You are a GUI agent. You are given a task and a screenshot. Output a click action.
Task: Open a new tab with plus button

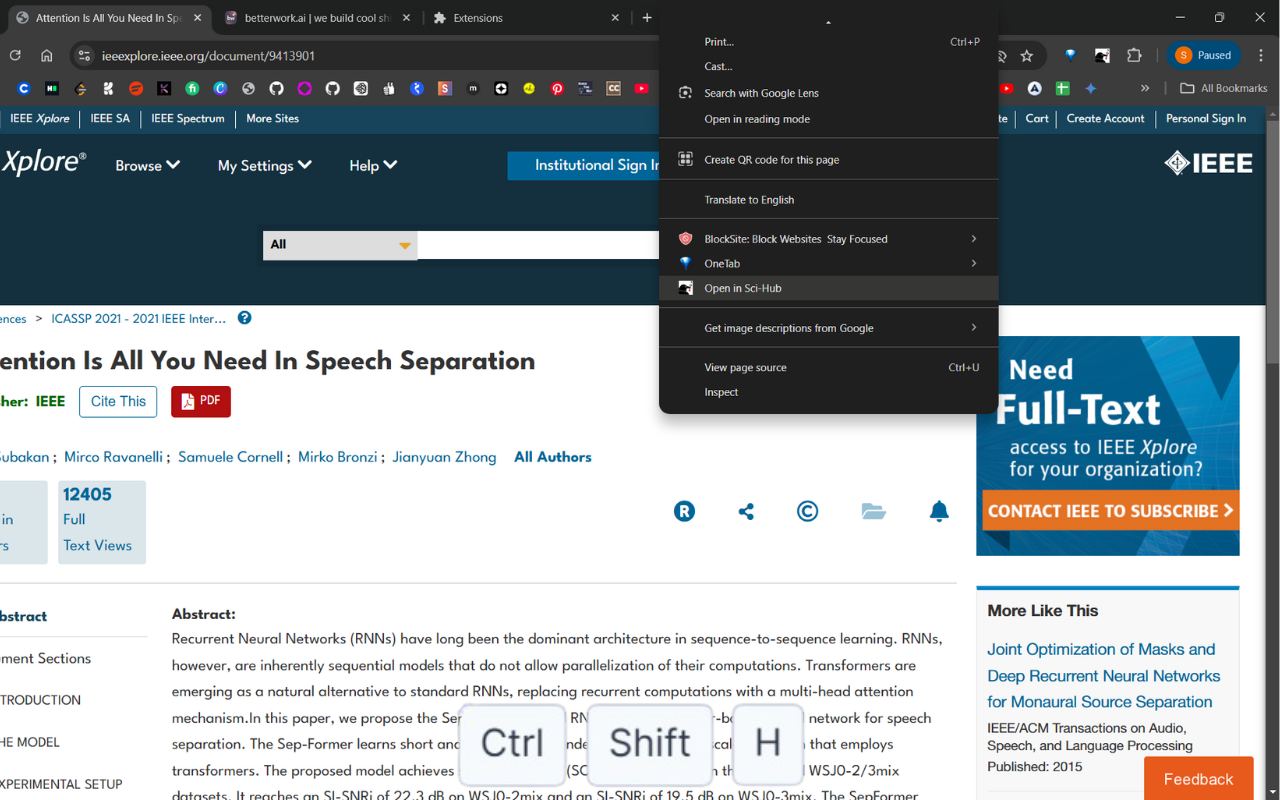[647, 18]
